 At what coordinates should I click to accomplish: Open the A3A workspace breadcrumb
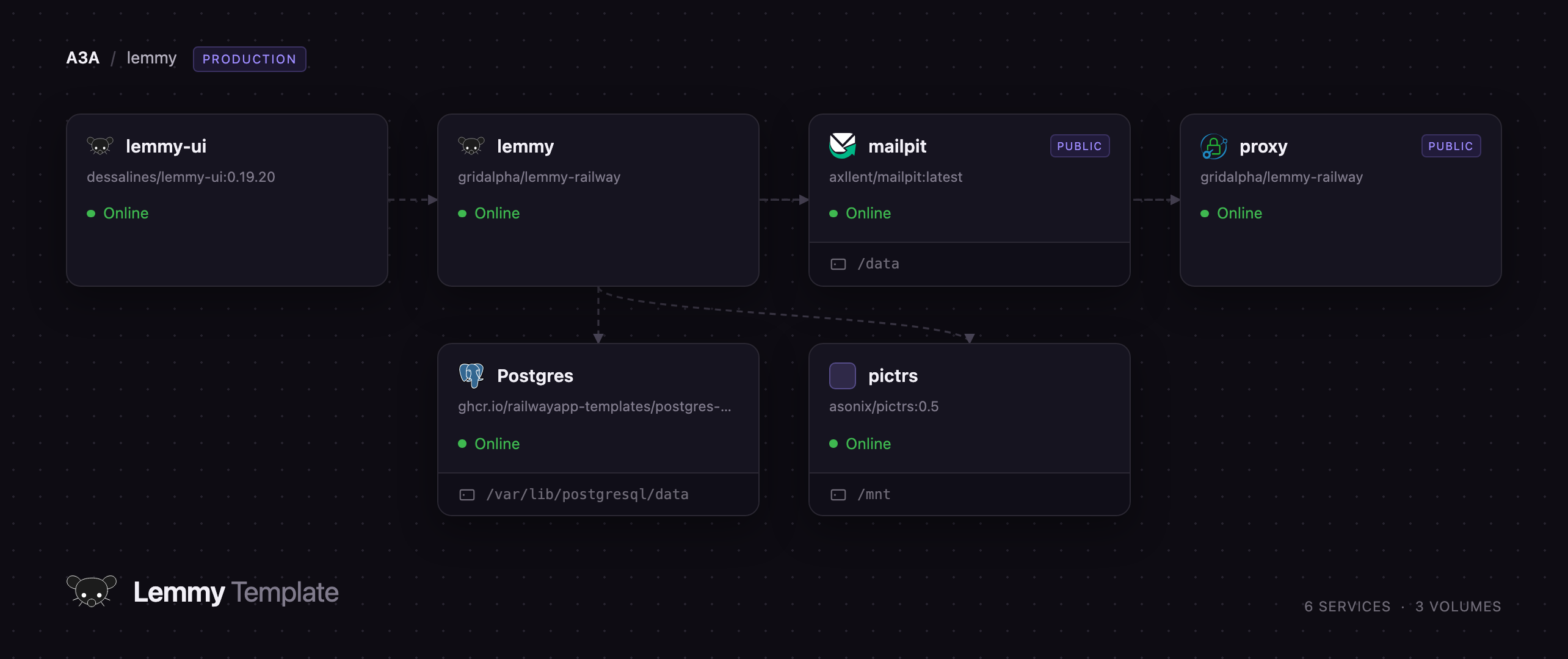(82, 58)
